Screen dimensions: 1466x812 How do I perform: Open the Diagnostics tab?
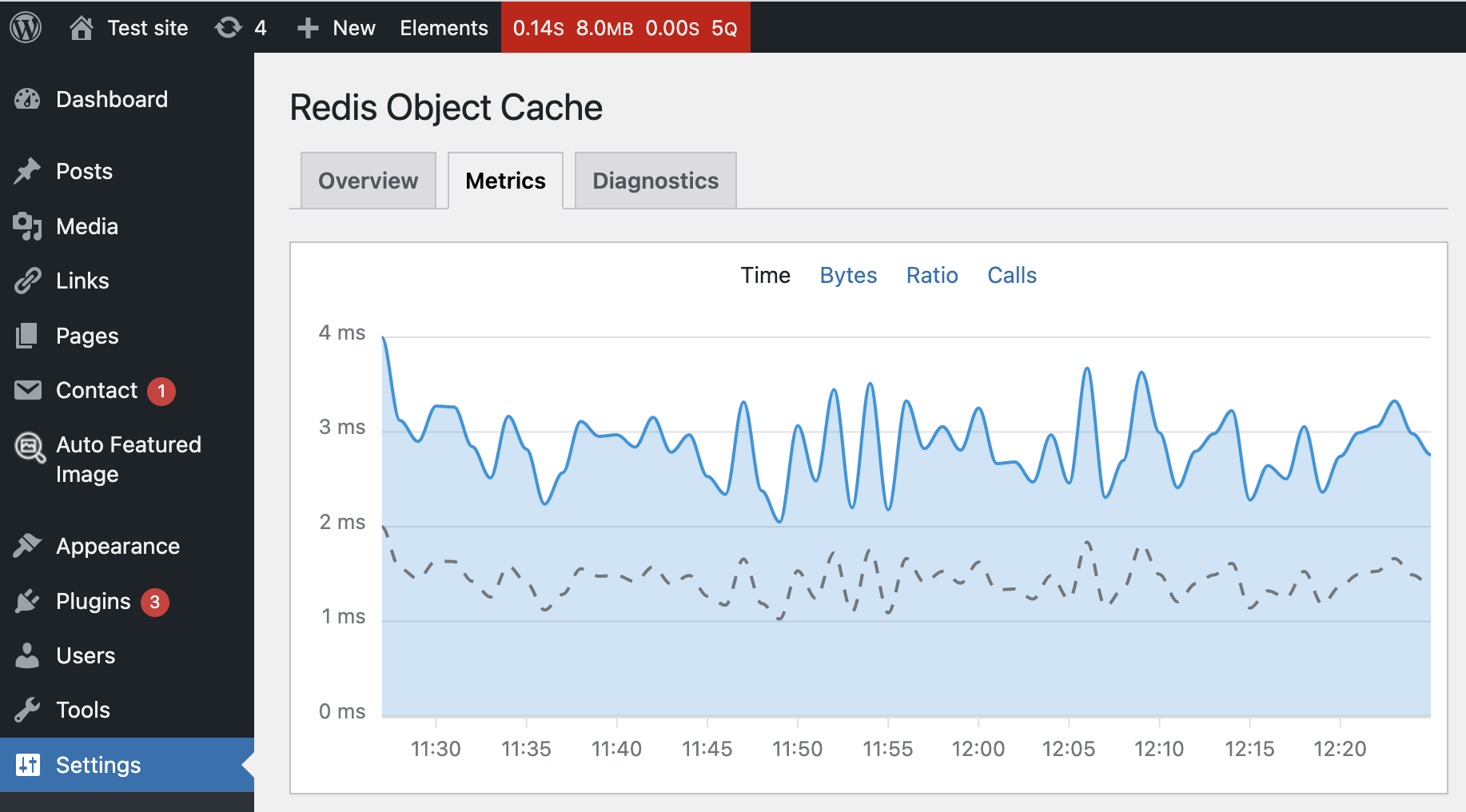655,181
